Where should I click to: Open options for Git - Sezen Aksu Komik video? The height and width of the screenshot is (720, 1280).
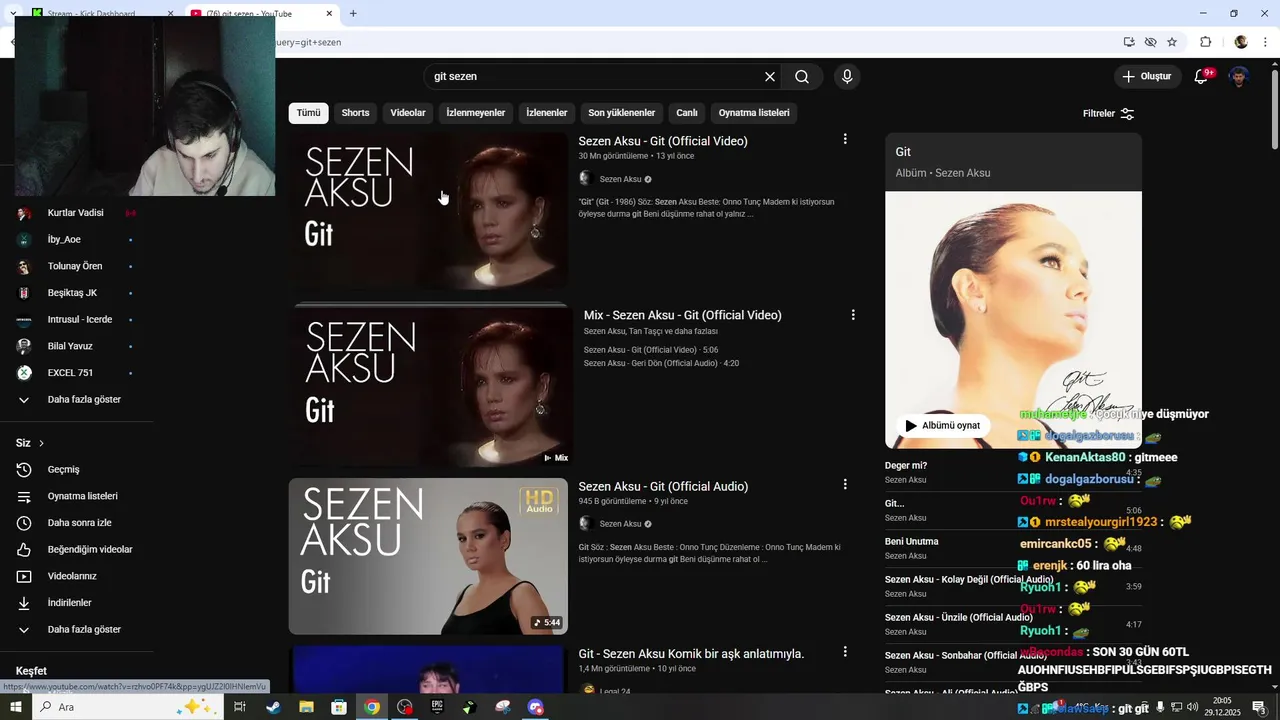click(x=845, y=652)
